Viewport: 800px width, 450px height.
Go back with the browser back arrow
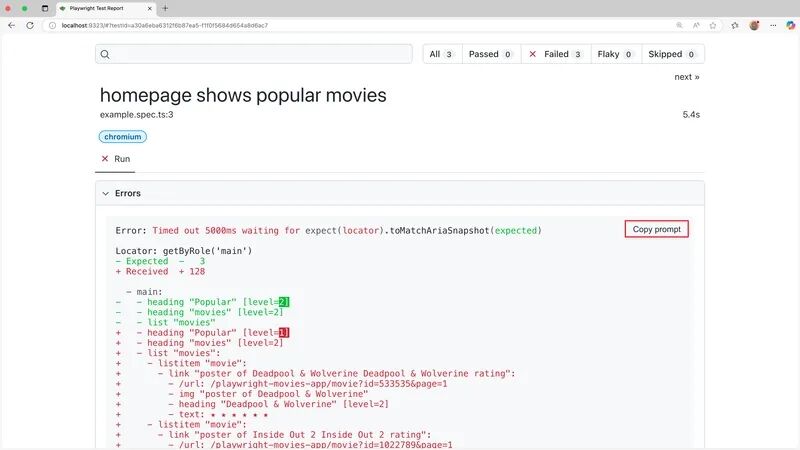(x=11, y=25)
